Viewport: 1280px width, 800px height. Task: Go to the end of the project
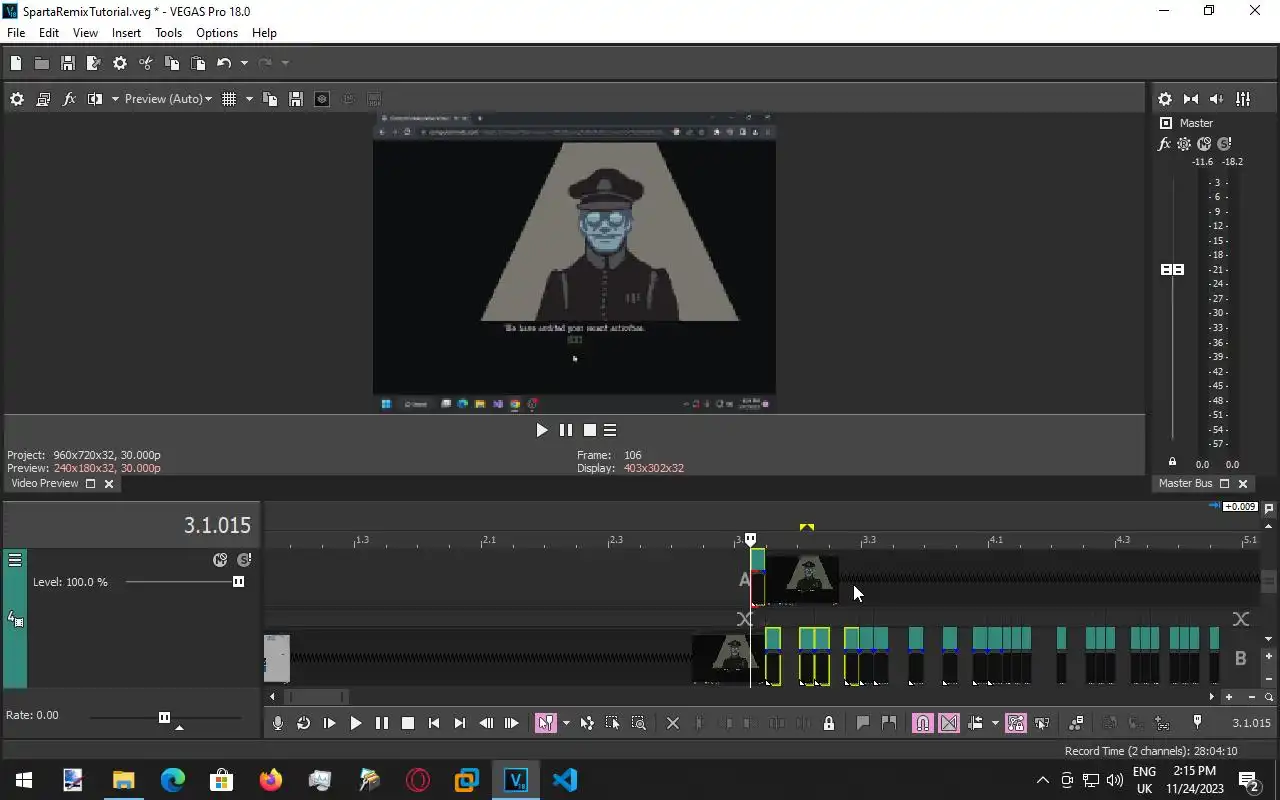(x=460, y=723)
